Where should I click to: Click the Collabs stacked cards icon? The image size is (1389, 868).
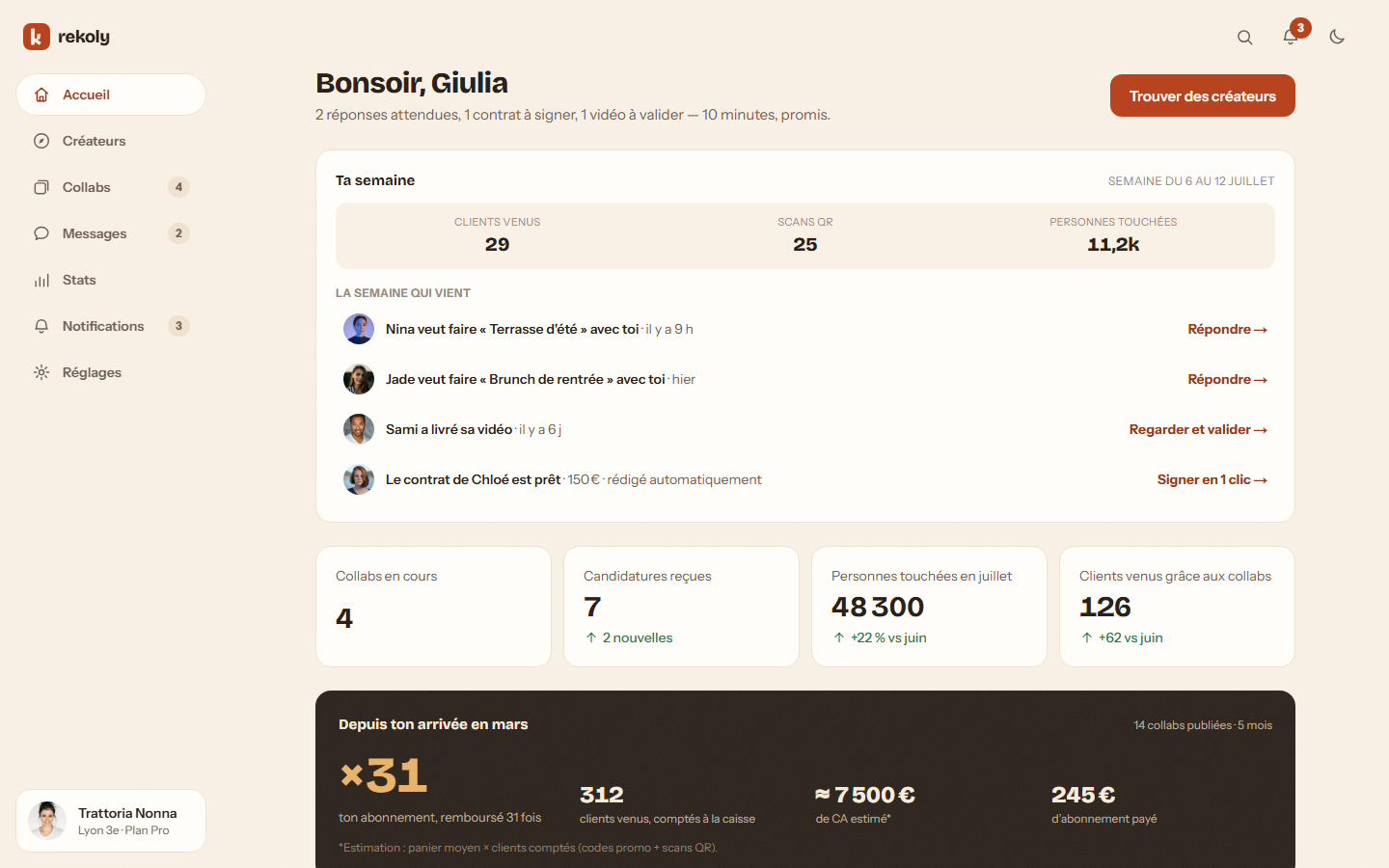tap(41, 187)
